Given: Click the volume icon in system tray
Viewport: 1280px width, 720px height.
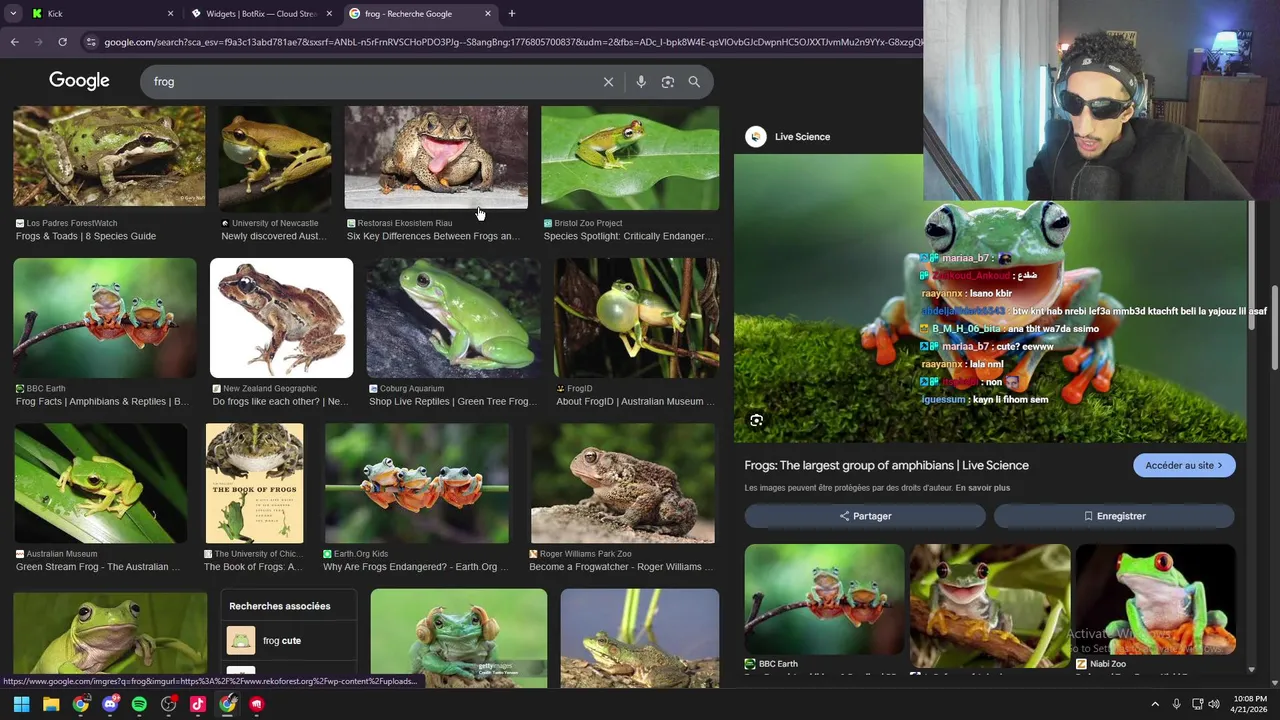Looking at the screenshot, I should [1214, 704].
